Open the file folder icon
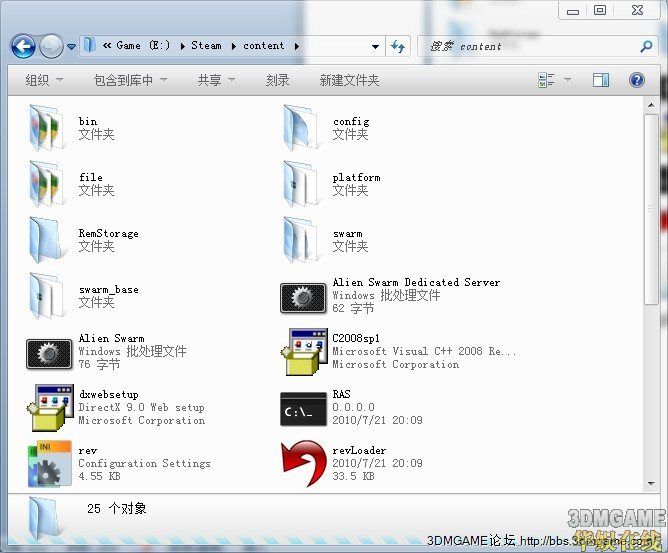The height and width of the screenshot is (553, 668). (x=48, y=184)
